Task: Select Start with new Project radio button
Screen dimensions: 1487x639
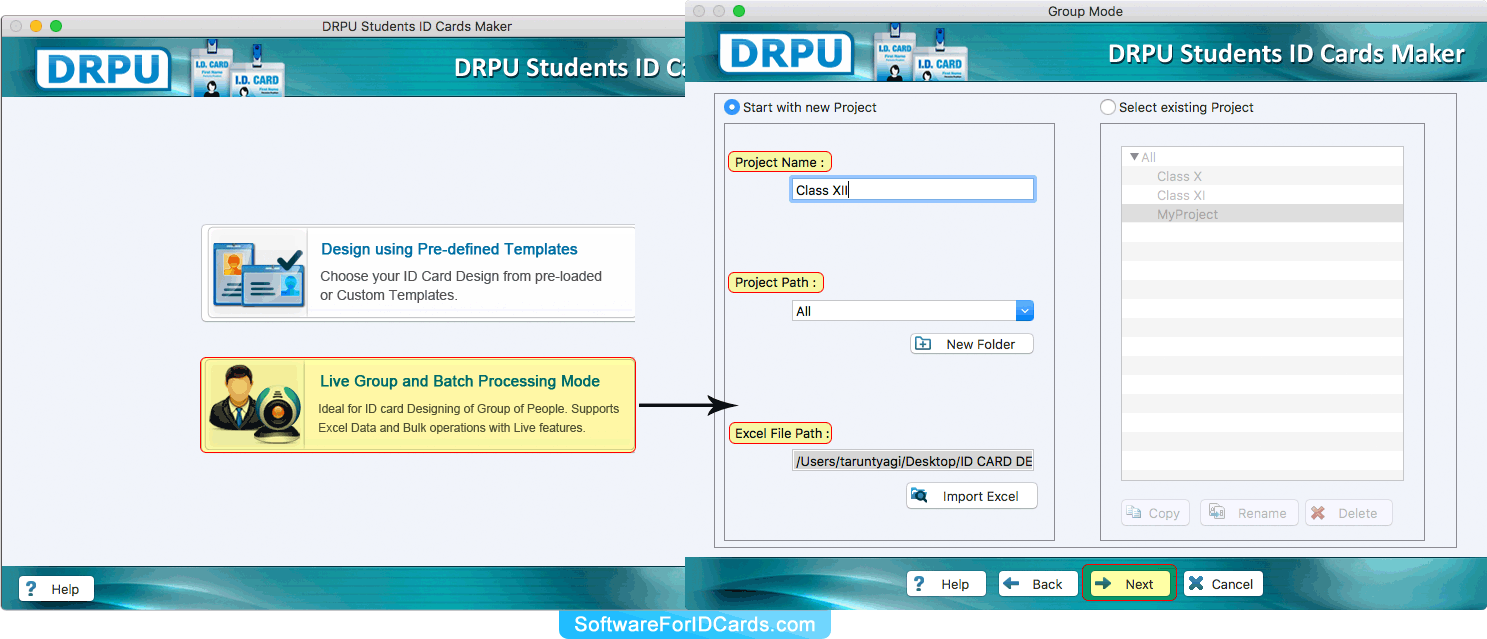Action: [732, 107]
